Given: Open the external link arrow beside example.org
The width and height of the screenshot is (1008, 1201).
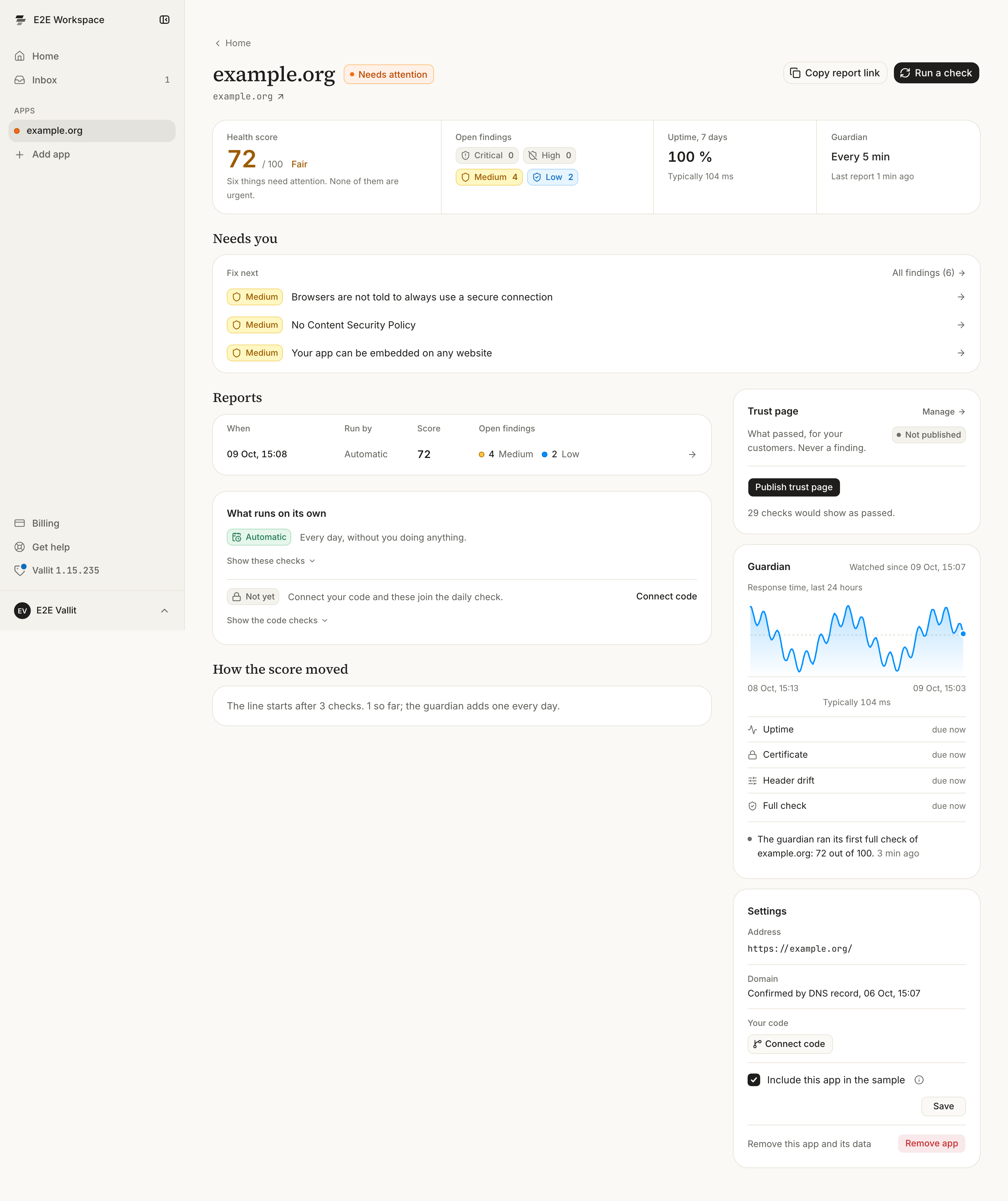Looking at the screenshot, I should point(281,97).
